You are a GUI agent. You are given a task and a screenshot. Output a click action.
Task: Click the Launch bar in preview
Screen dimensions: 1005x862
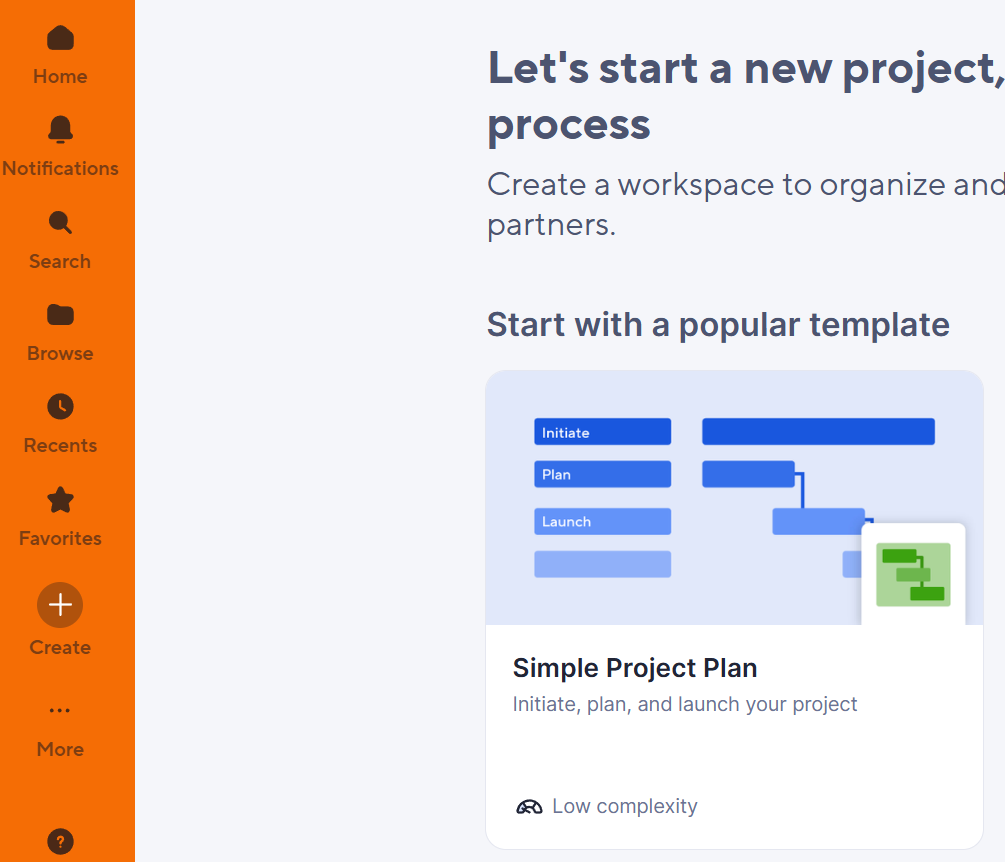tap(602, 522)
